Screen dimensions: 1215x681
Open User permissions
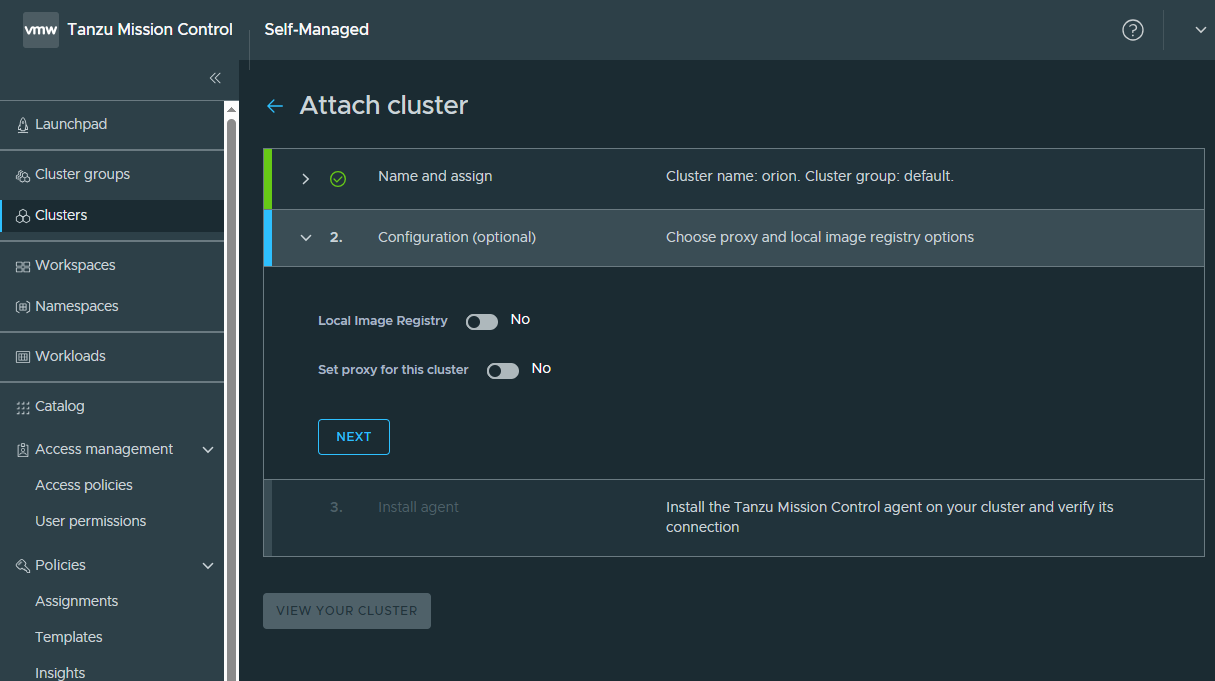point(91,521)
